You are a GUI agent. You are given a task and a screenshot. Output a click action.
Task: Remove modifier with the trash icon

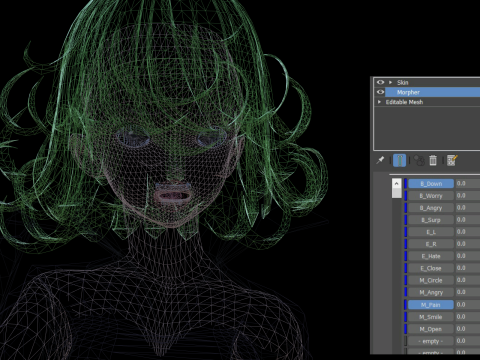click(x=433, y=160)
